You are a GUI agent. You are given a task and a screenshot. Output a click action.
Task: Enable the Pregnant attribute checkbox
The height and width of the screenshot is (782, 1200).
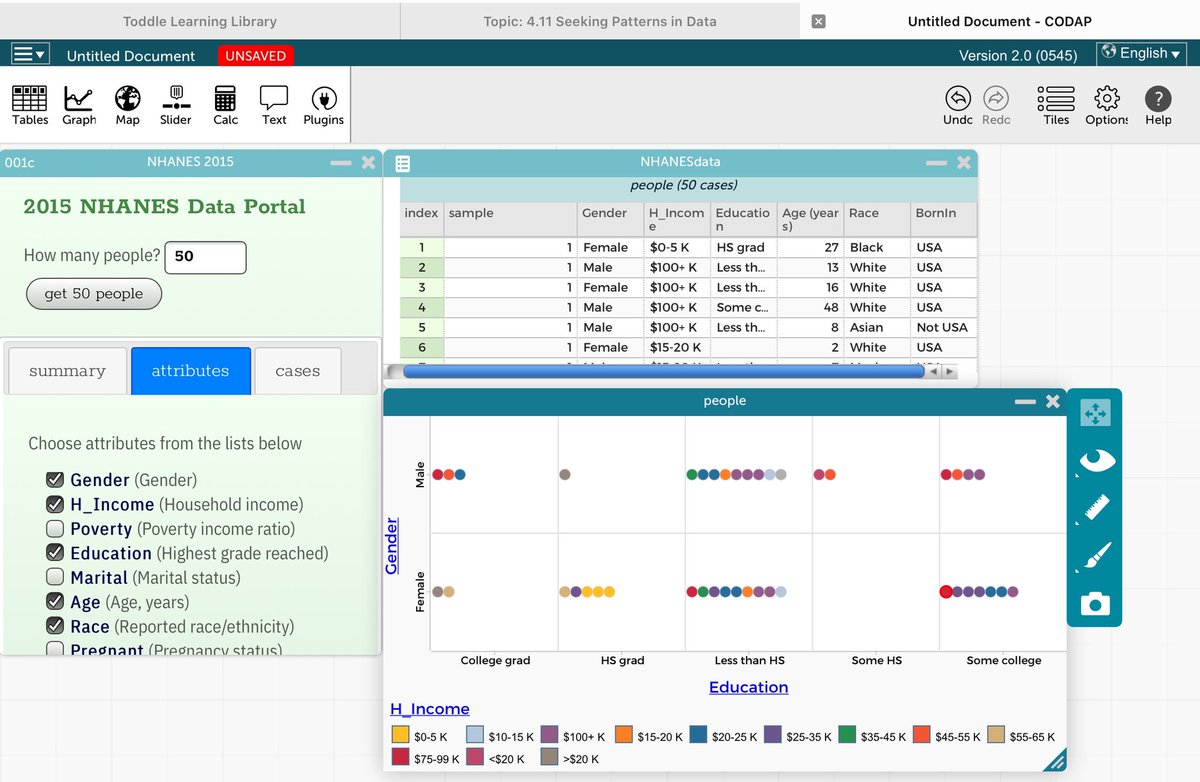[54, 650]
